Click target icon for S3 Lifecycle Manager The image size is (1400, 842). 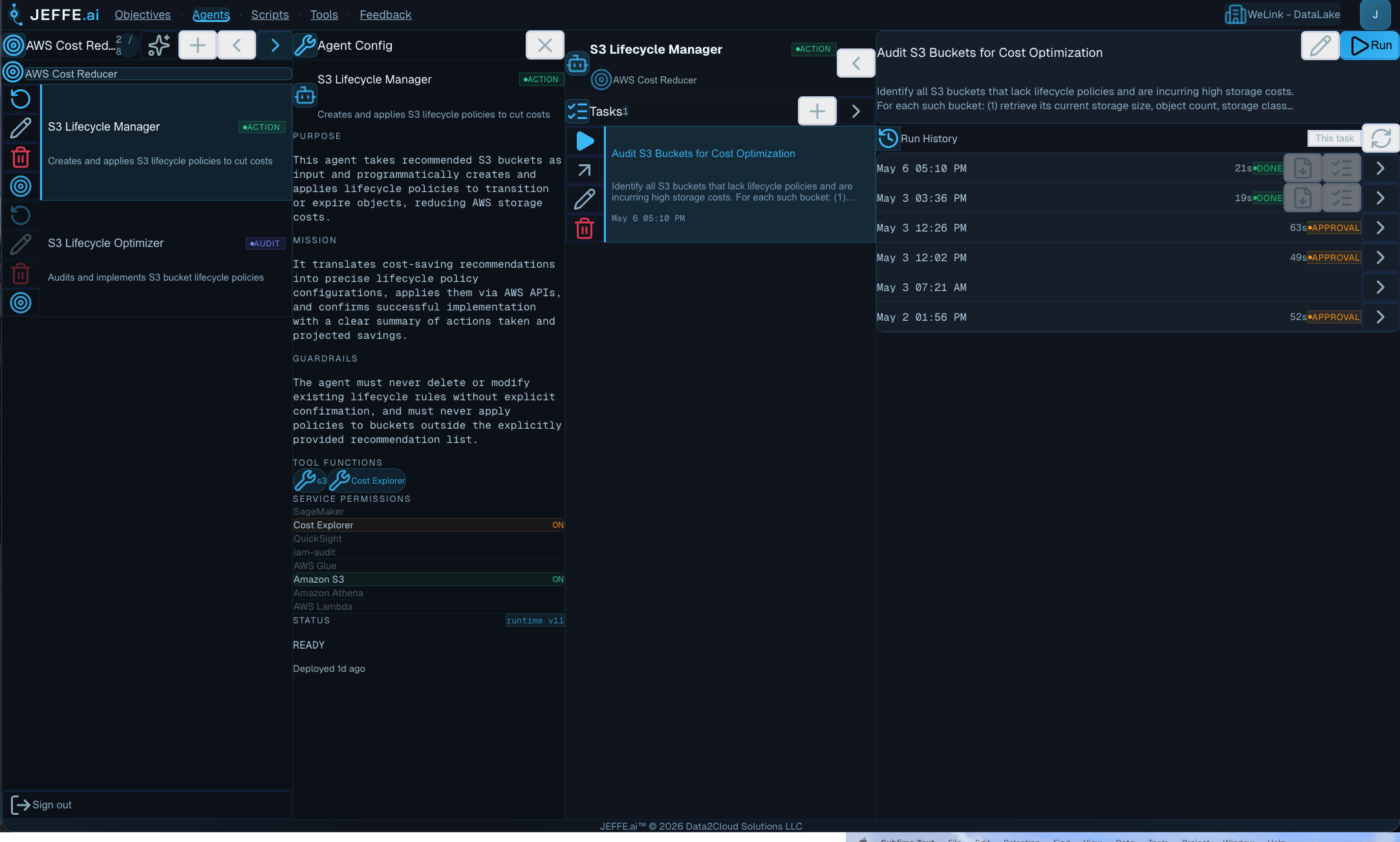[x=21, y=186]
